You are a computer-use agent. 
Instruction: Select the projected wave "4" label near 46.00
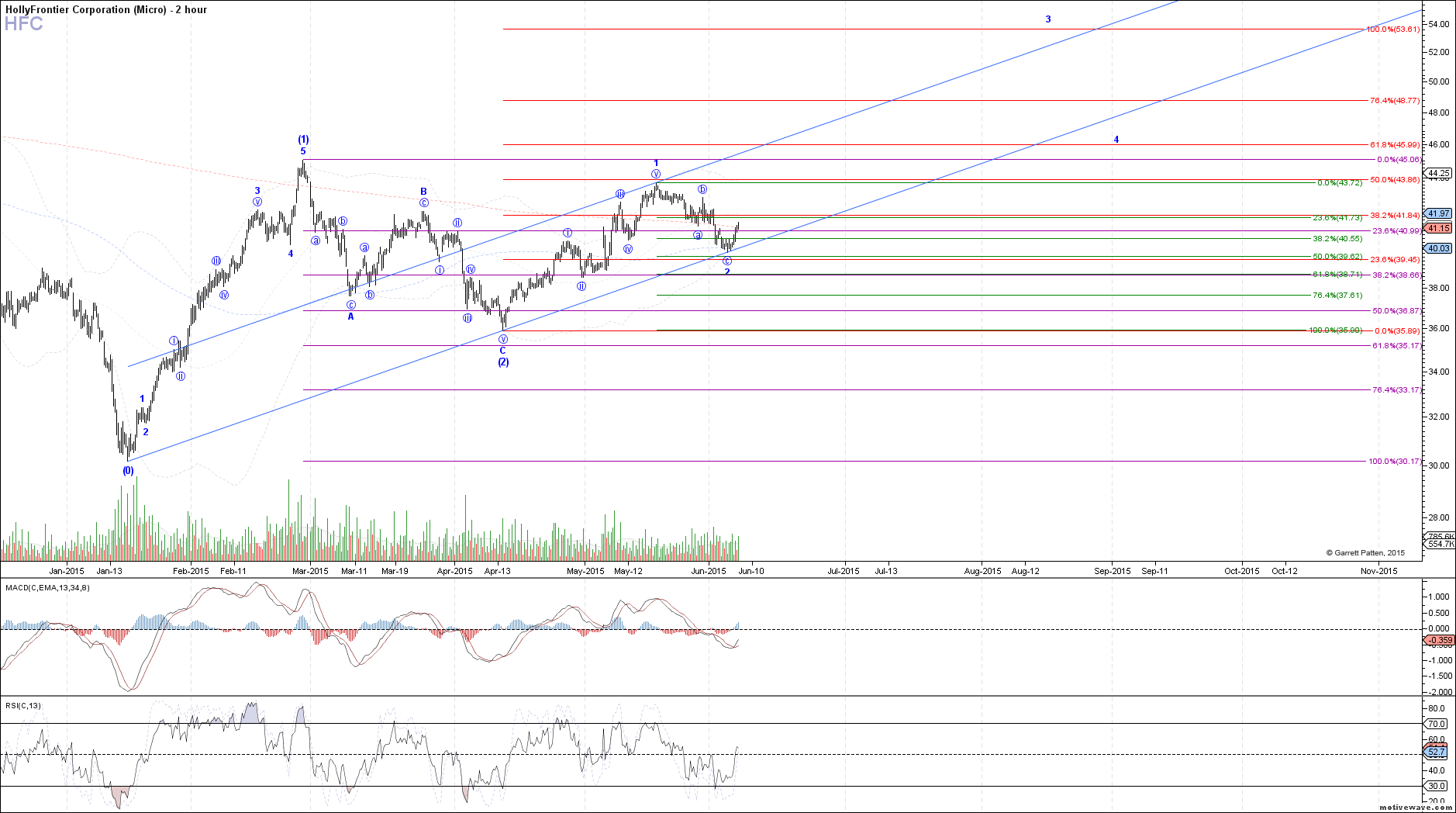pyautogui.click(x=1116, y=140)
